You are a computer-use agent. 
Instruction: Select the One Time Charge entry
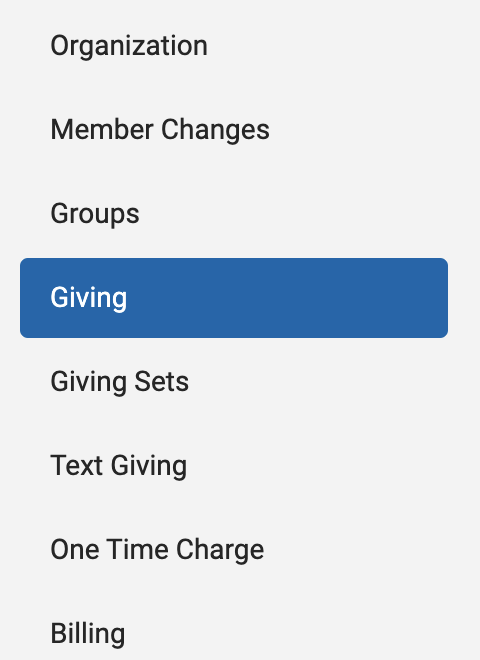pos(234,550)
